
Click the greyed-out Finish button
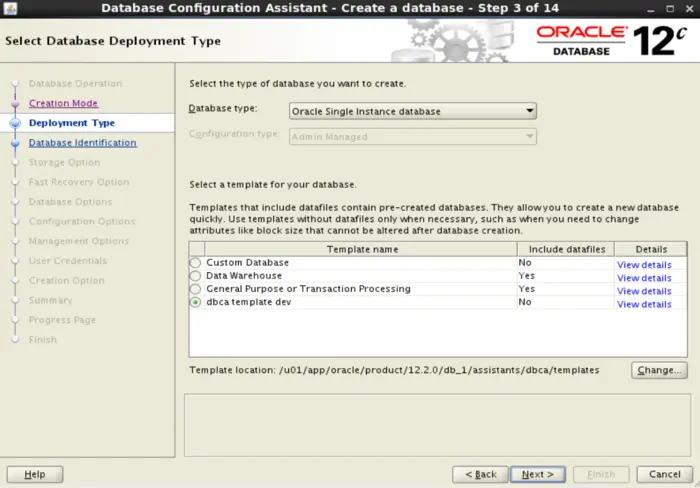[601, 474]
